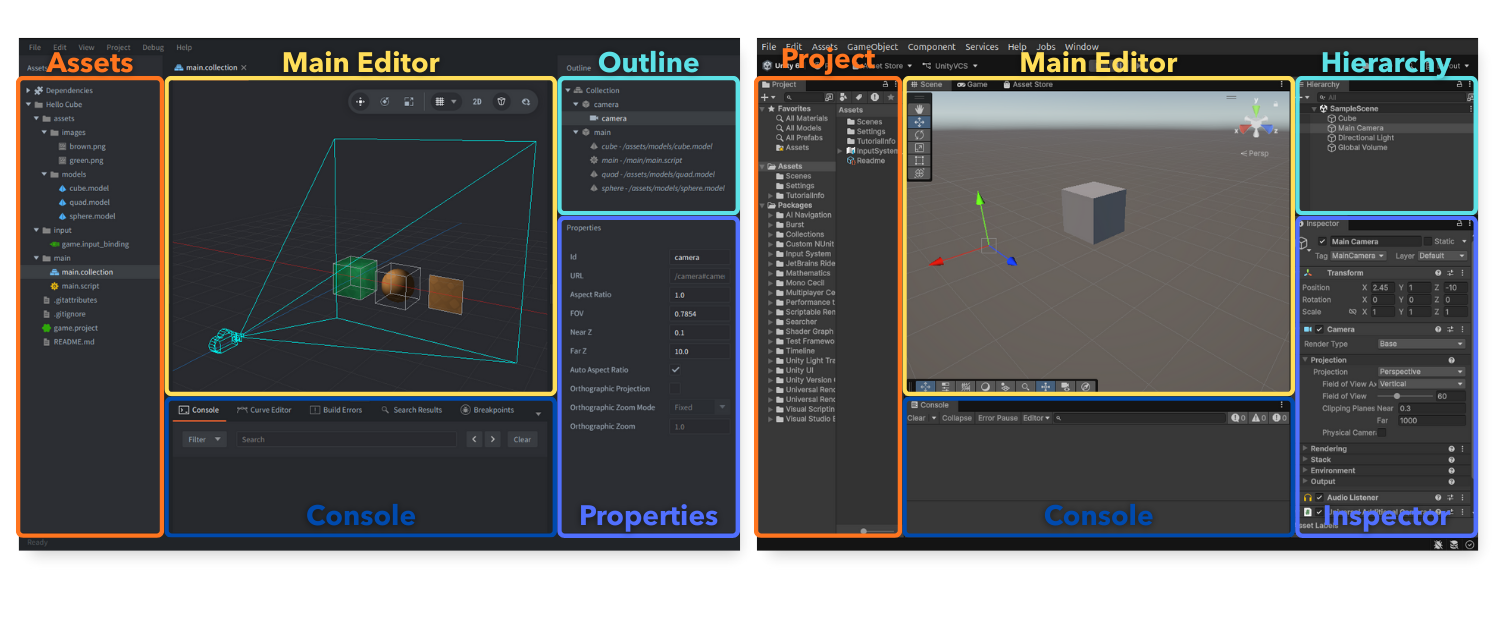Click the Collapse button in the Unity Console

pos(957,418)
